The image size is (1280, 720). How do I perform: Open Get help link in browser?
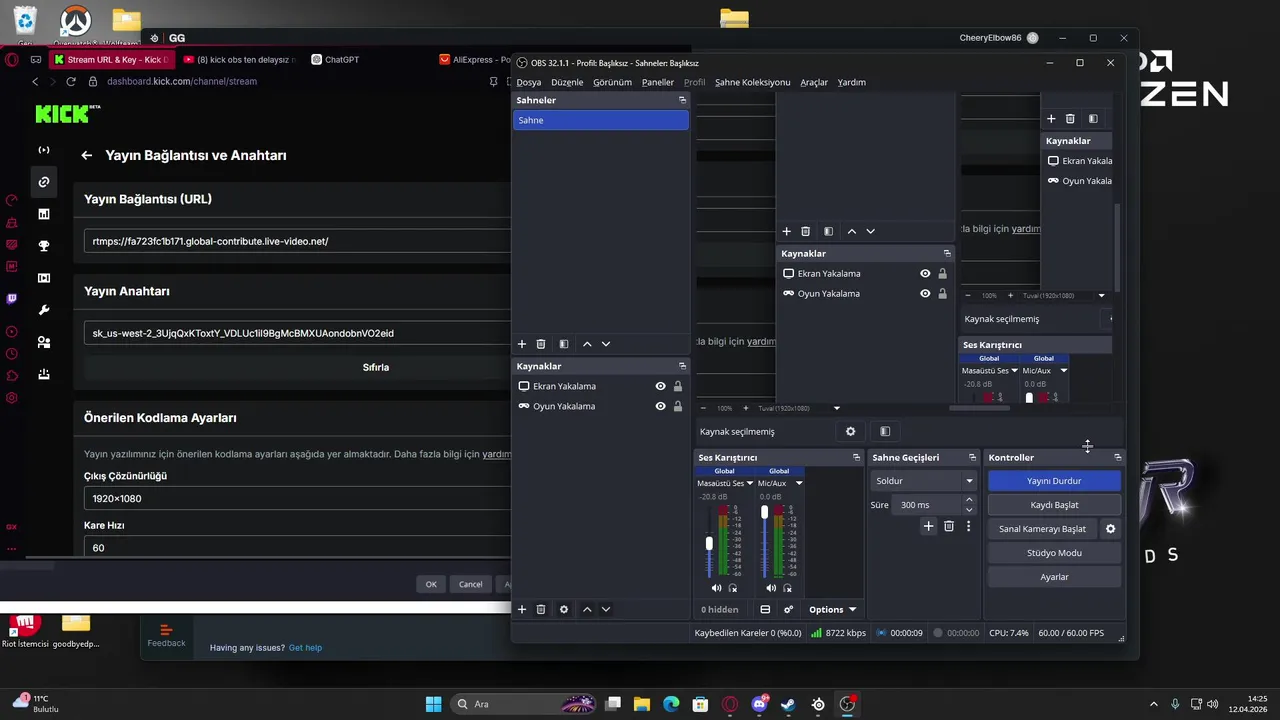coord(305,648)
